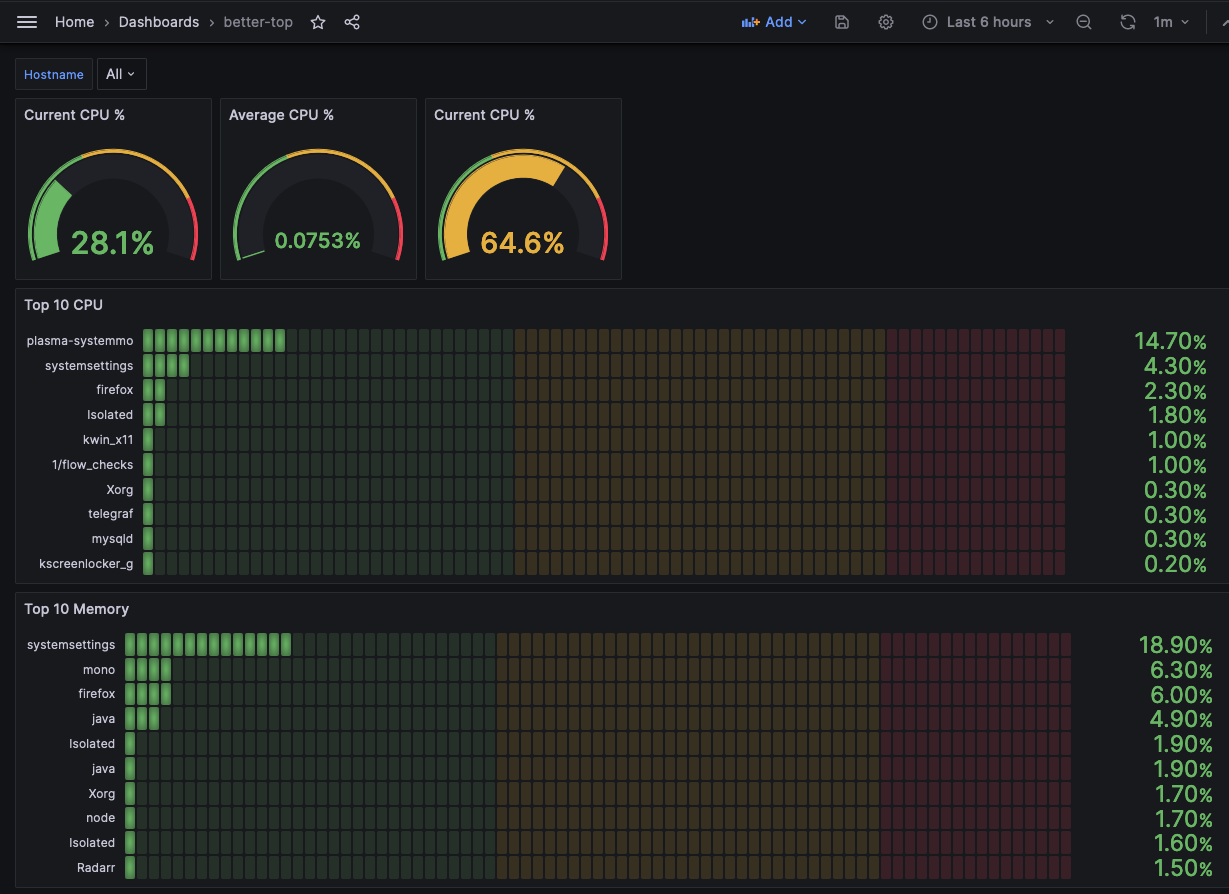1229x894 pixels.
Task: Click the Average CPU % panel title
Action: point(281,115)
